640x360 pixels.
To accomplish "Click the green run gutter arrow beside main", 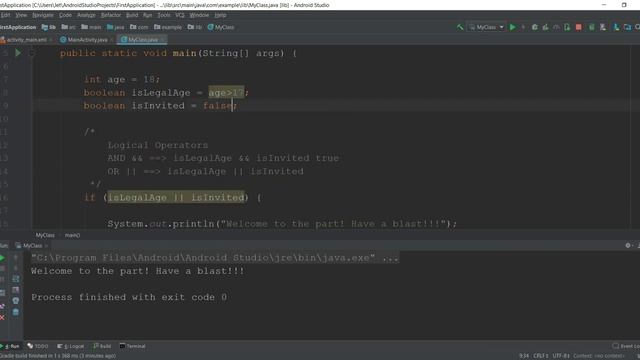I will (18, 53).
